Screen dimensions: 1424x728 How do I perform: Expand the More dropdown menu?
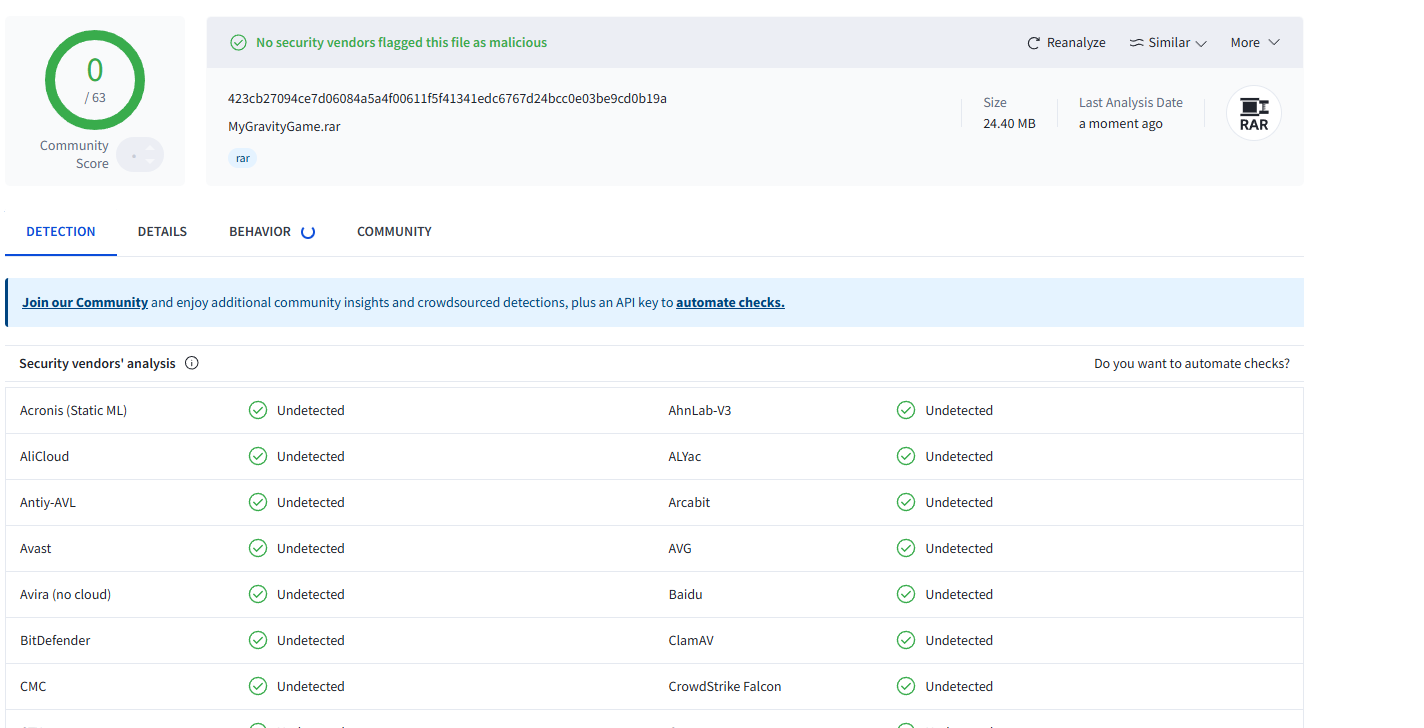(x=1255, y=43)
